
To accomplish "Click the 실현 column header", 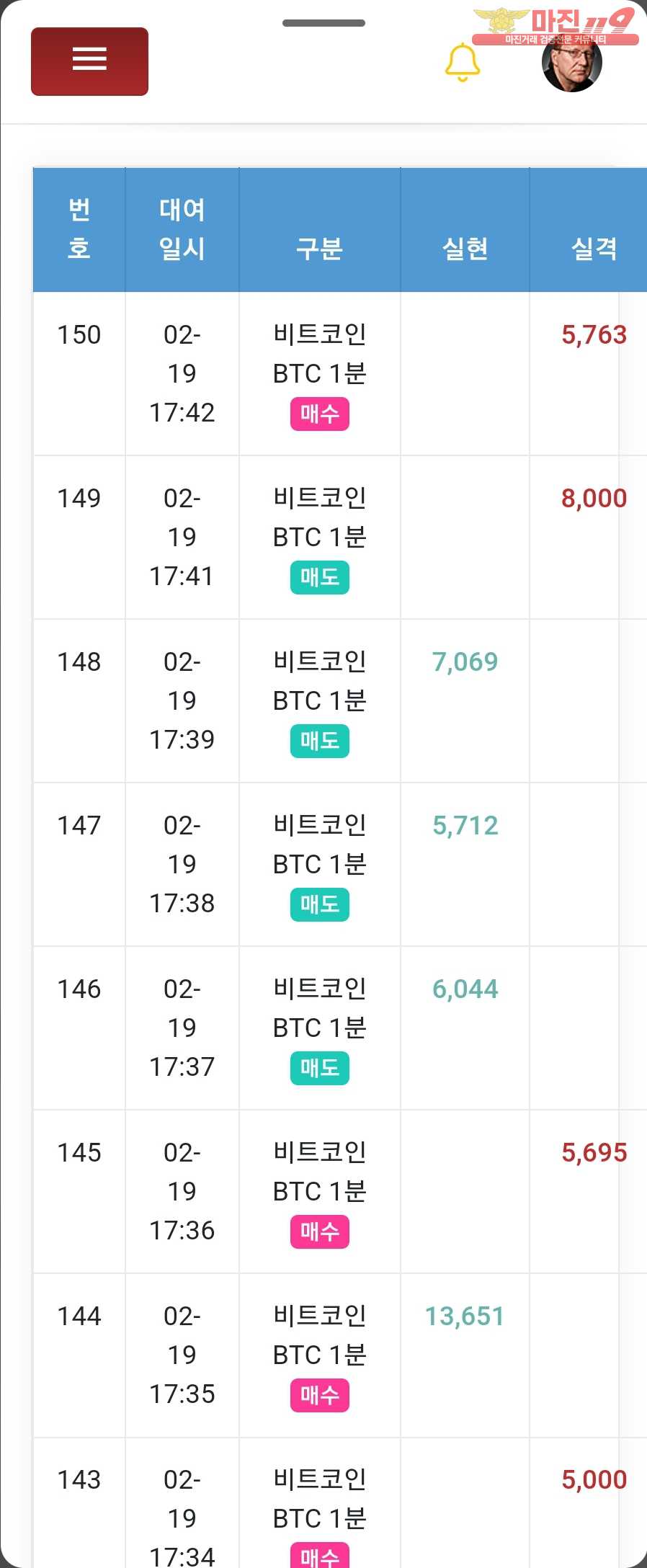I will [x=465, y=249].
